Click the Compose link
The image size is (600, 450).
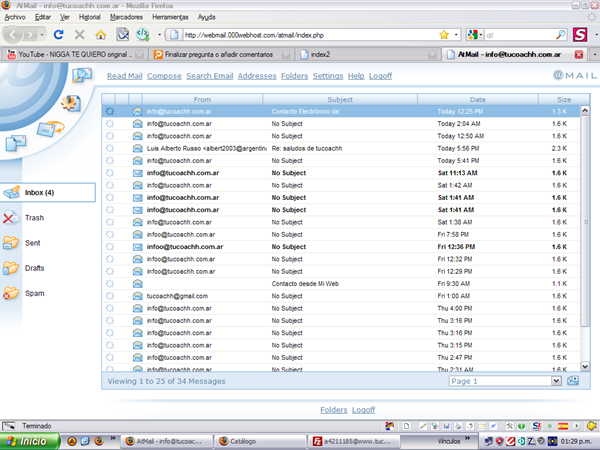(x=163, y=76)
